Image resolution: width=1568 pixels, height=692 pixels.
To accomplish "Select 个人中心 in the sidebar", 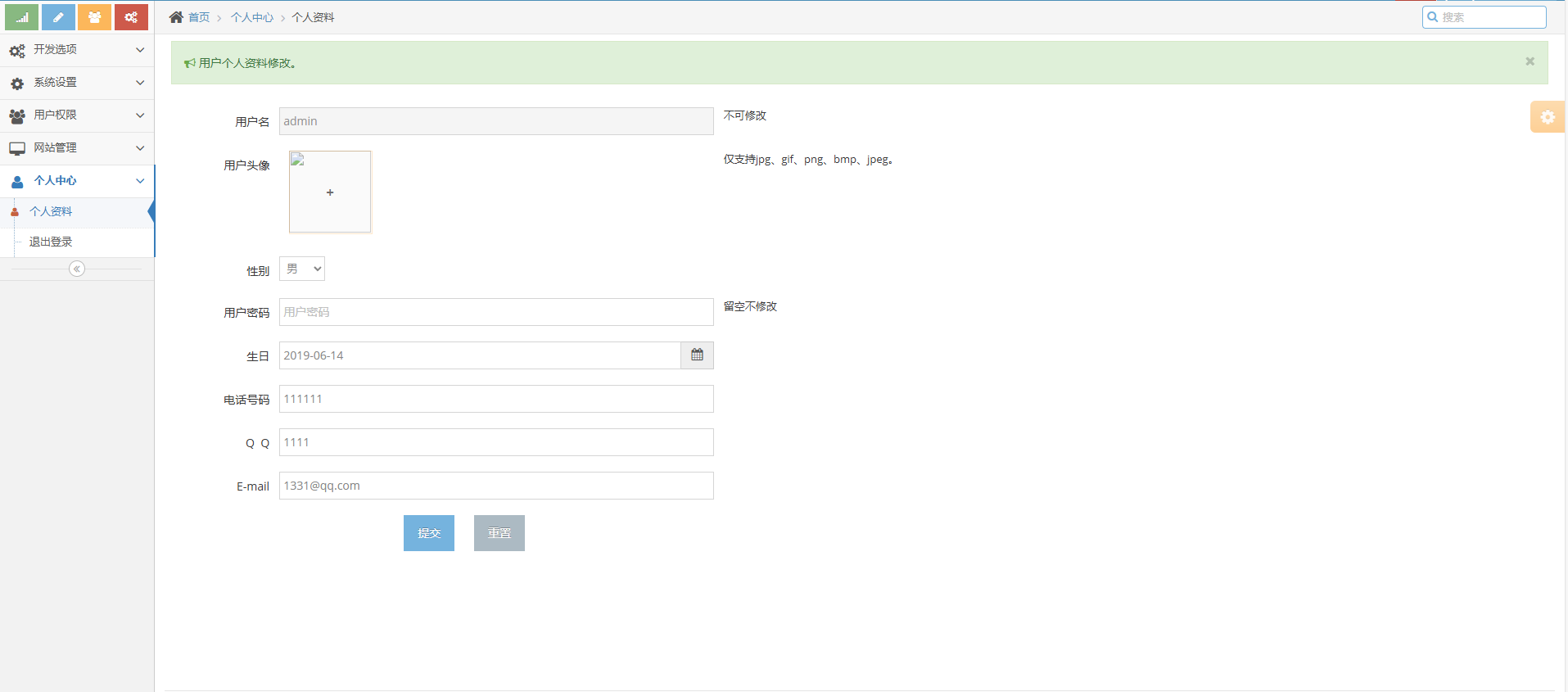I will (x=77, y=181).
